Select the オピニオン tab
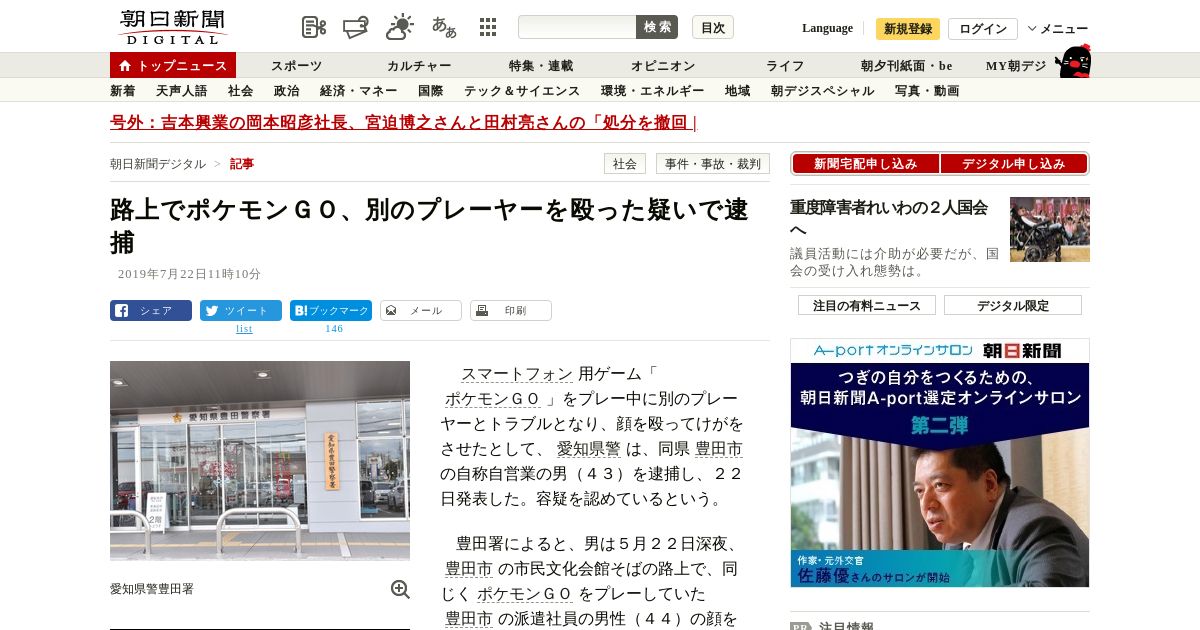The width and height of the screenshot is (1200, 630). point(663,65)
